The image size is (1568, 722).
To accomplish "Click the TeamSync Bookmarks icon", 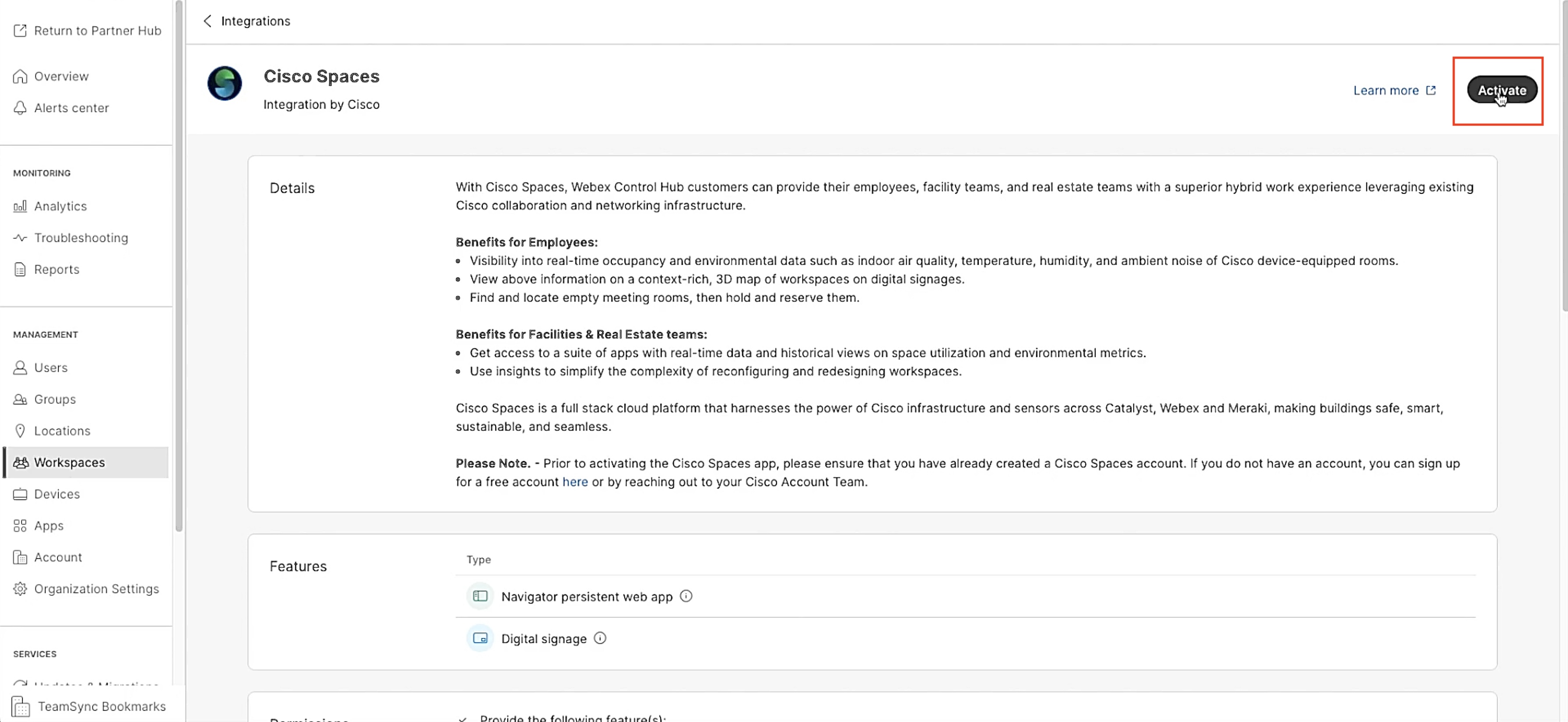I will click(21, 706).
